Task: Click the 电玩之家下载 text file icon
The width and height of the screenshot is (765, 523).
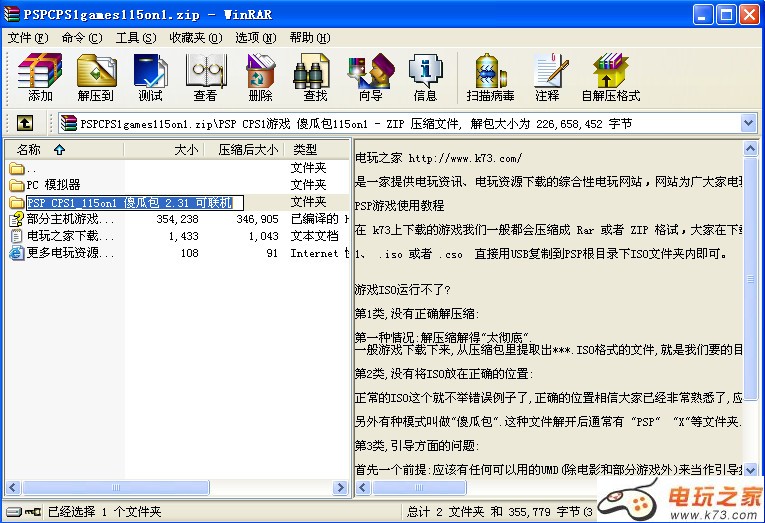Action: [x=17, y=236]
